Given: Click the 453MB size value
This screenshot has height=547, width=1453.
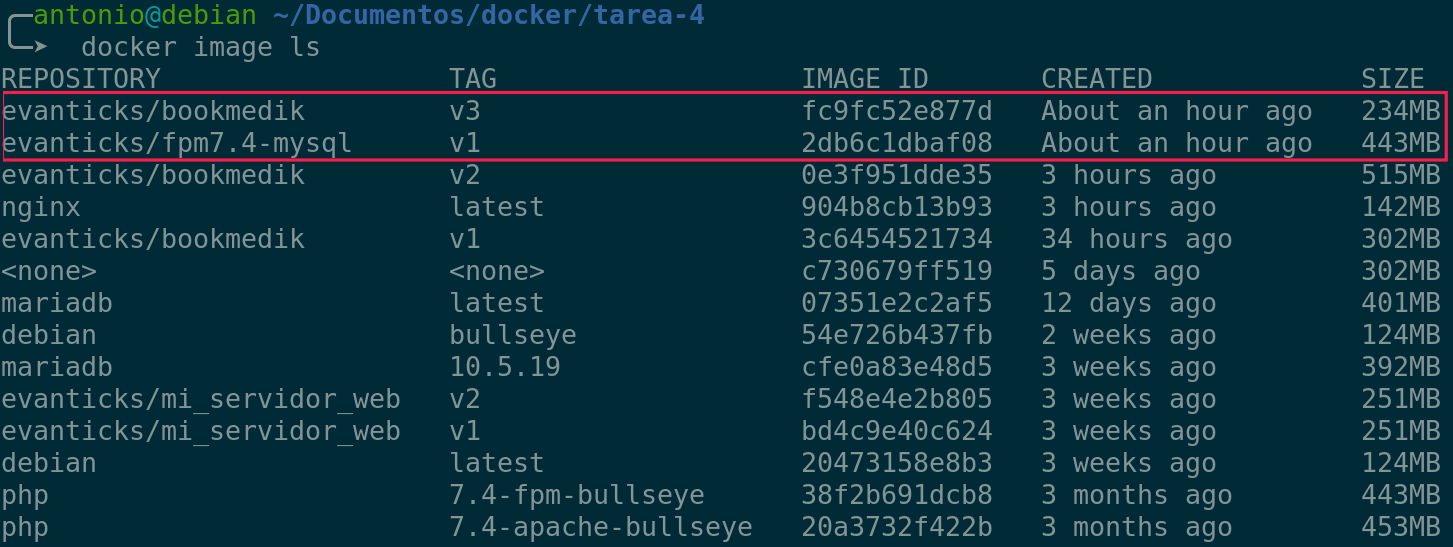Looking at the screenshot, I should tap(1400, 527).
